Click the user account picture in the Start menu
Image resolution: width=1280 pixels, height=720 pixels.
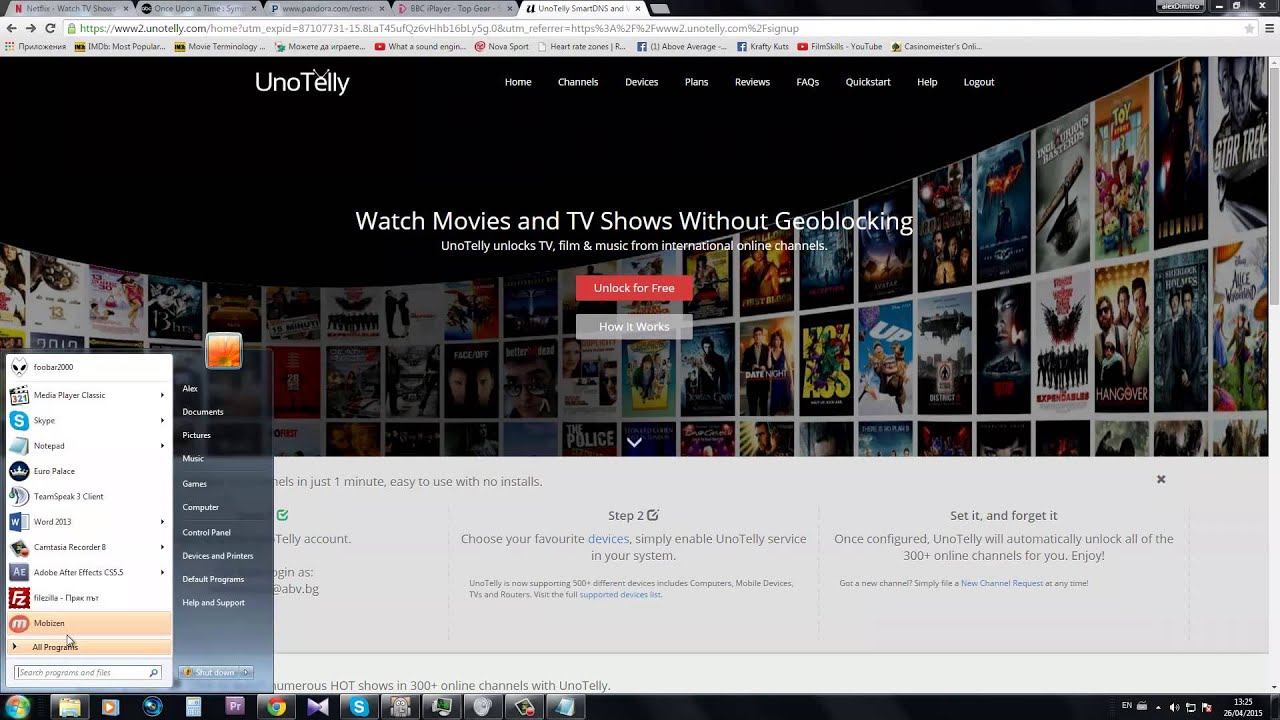click(x=223, y=351)
